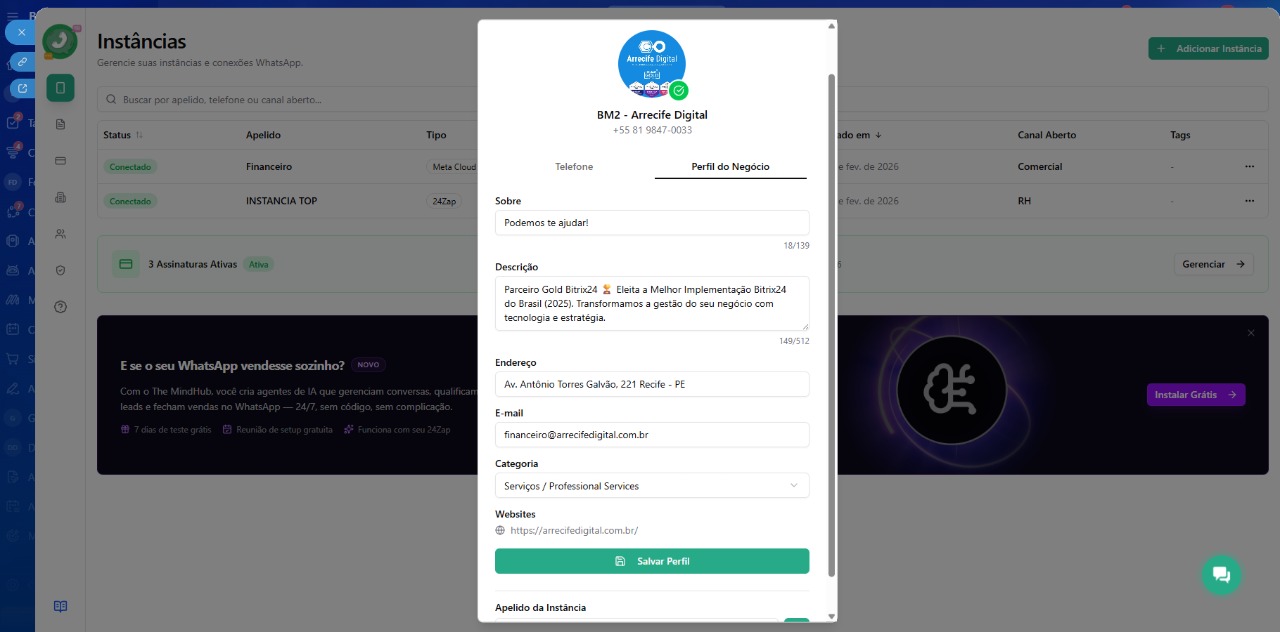The width and height of the screenshot is (1280, 632).
Task: Dismiss the MindHub promo banner
Action: tap(1250, 332)
